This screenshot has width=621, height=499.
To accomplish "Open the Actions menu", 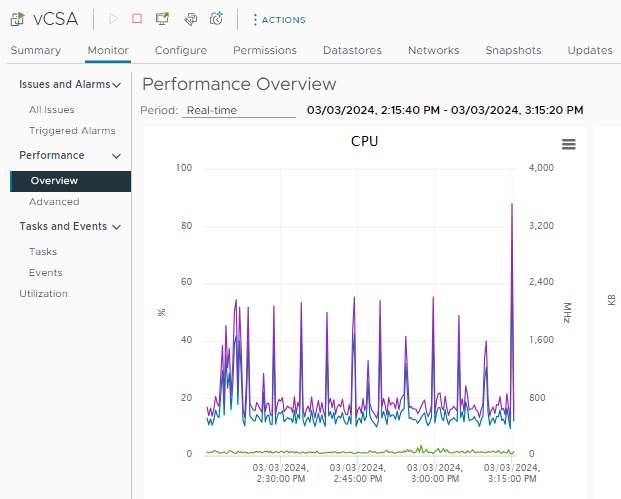I will (x=279, y=20).
